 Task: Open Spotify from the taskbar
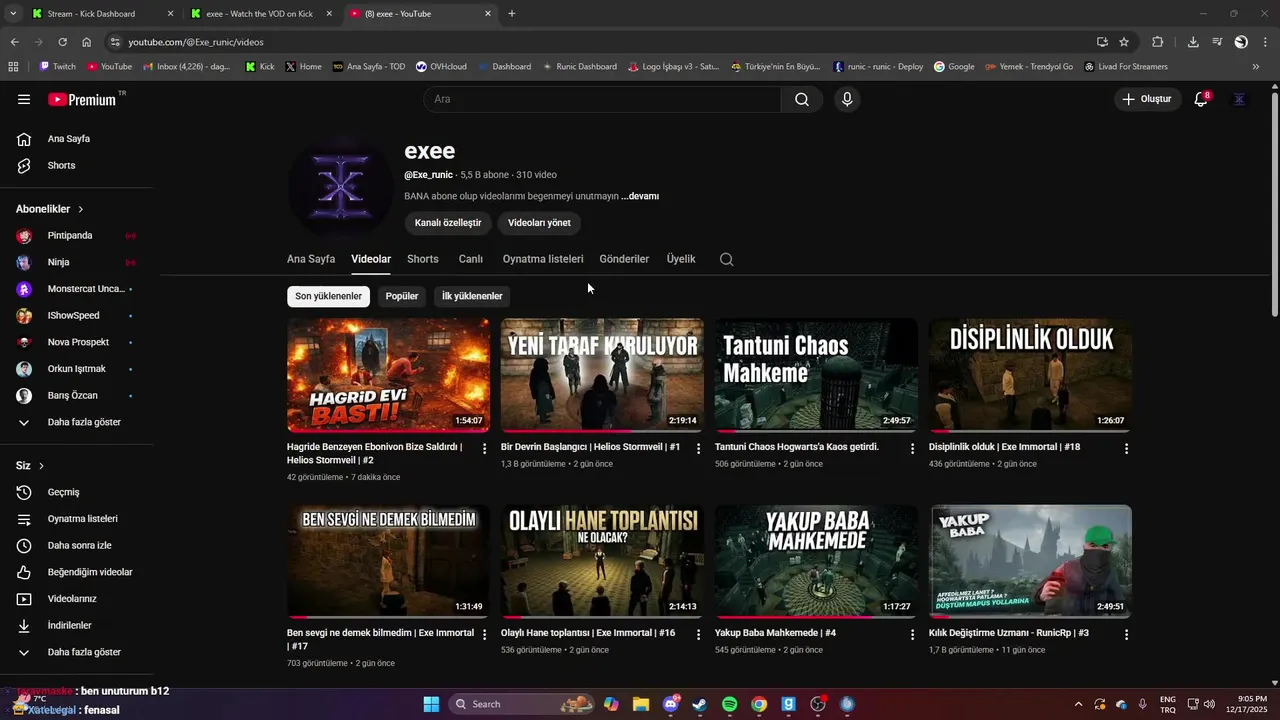point(730,704)
